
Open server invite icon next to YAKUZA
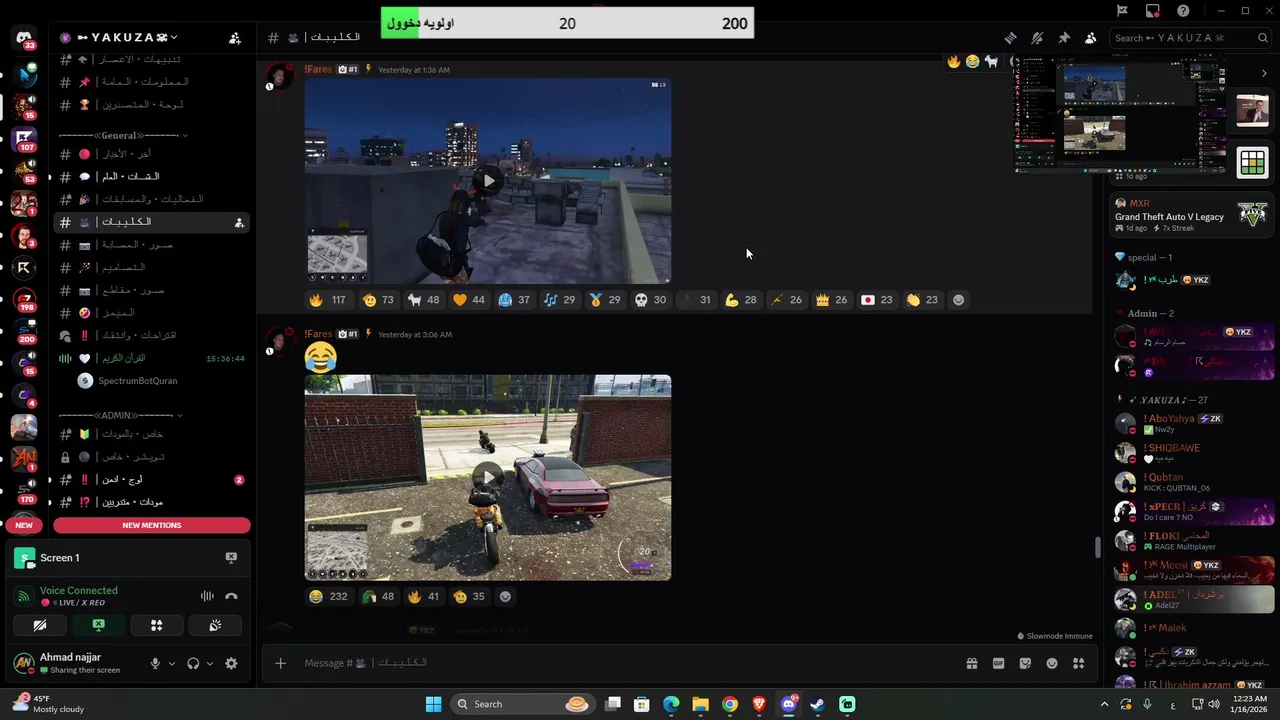click(234, 38)
